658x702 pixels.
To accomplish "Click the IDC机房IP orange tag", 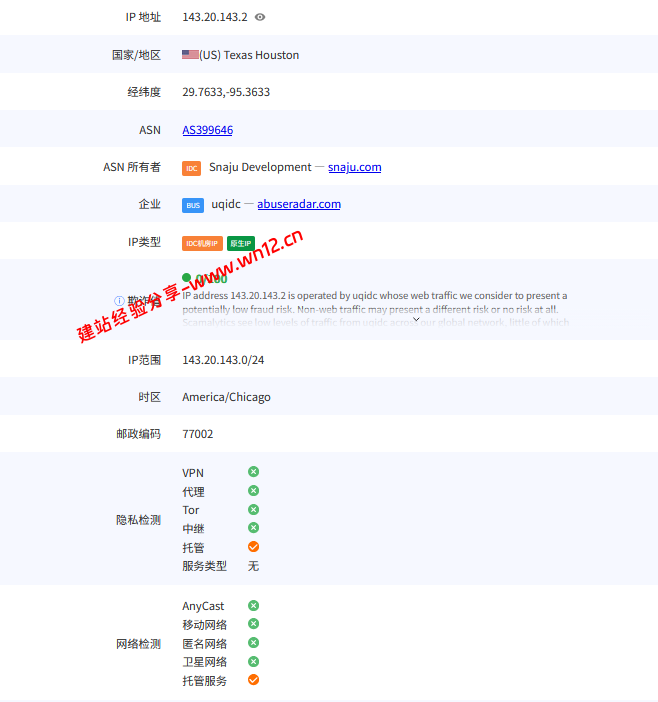I will pyautogui.click(x=202, y=243).
